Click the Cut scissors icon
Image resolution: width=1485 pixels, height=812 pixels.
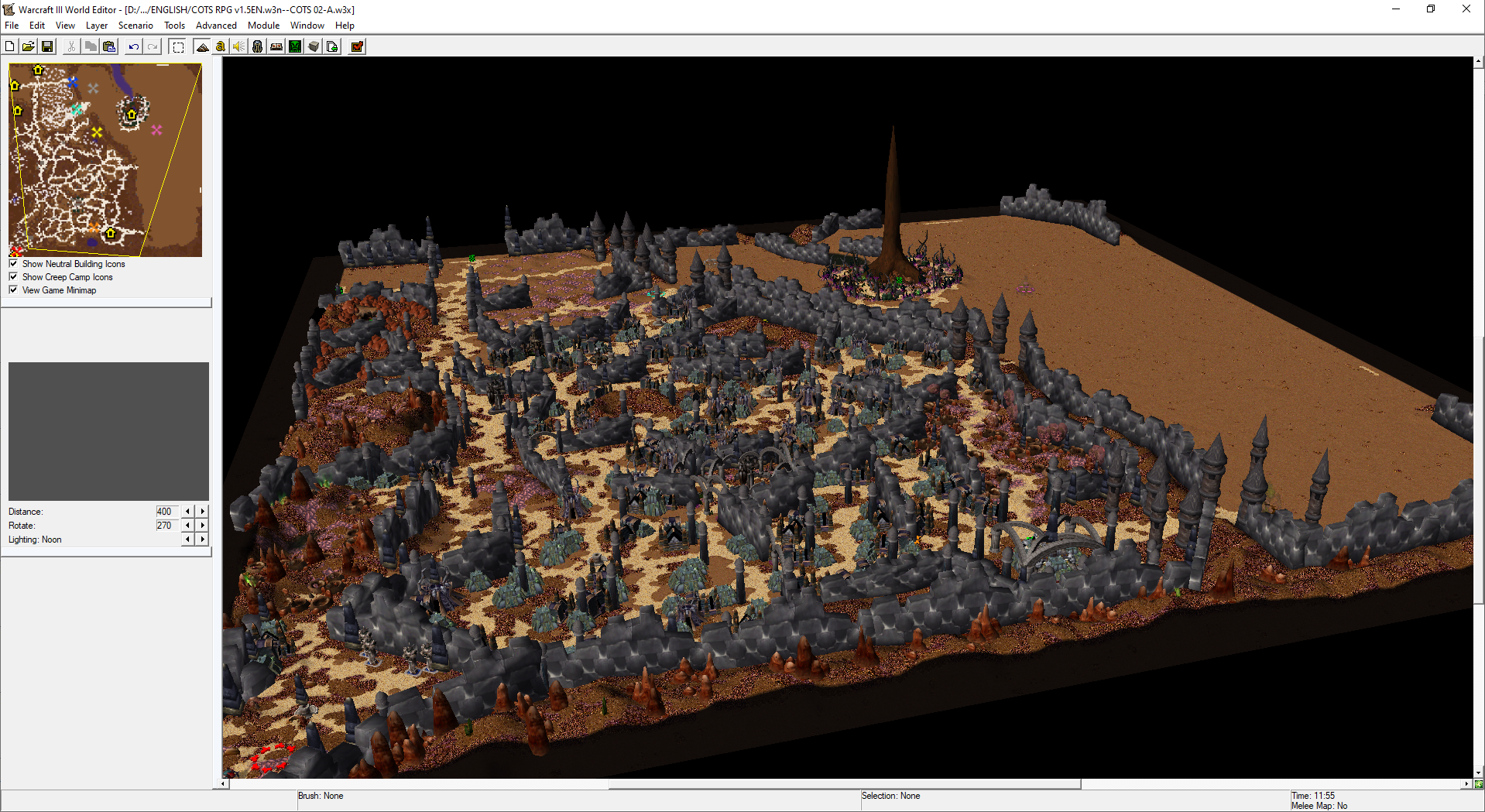(x=71, y=46)
